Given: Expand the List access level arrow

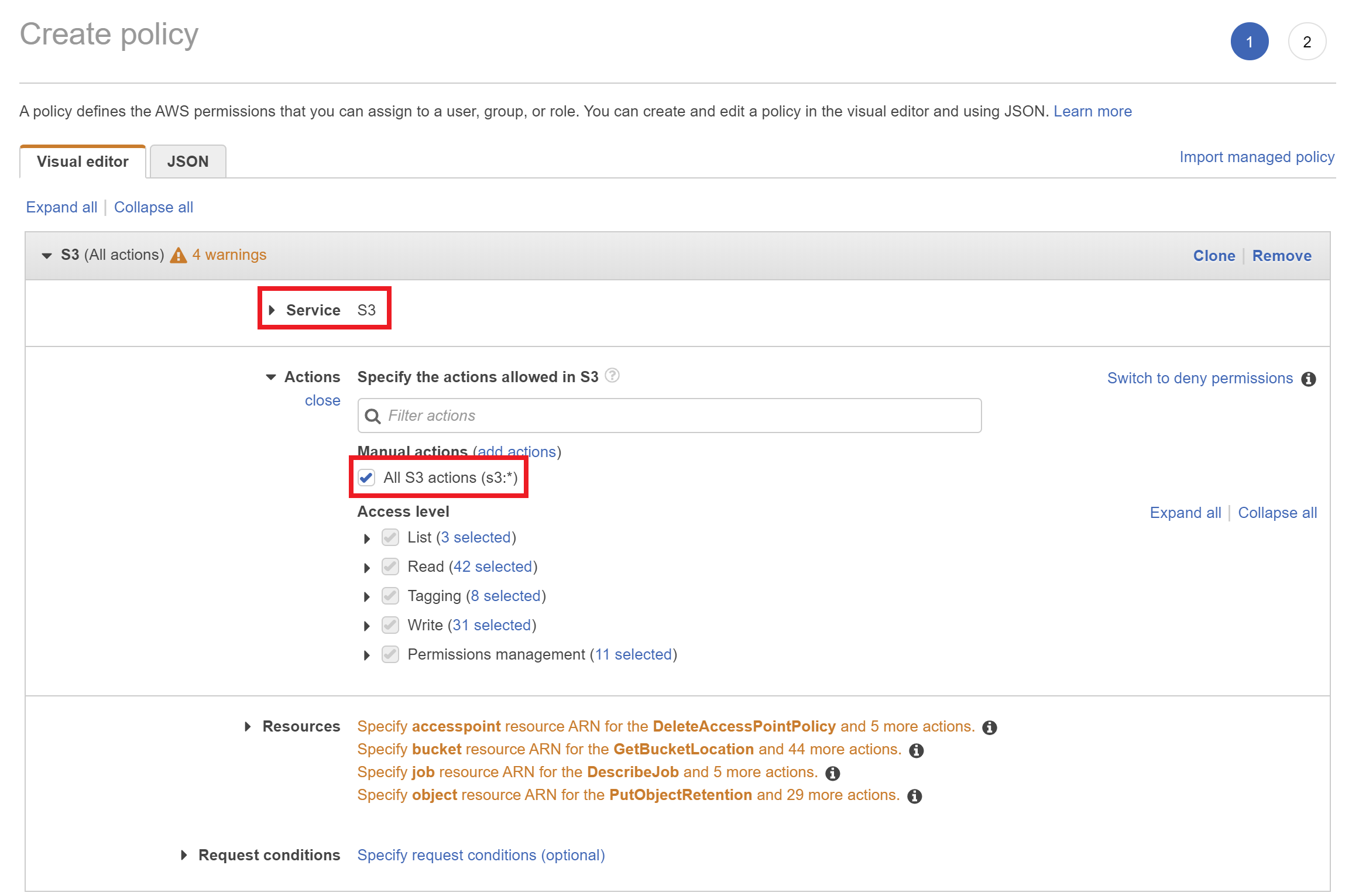Looking at the screenshot, I should pyautogui.click(x=367, y=538).
